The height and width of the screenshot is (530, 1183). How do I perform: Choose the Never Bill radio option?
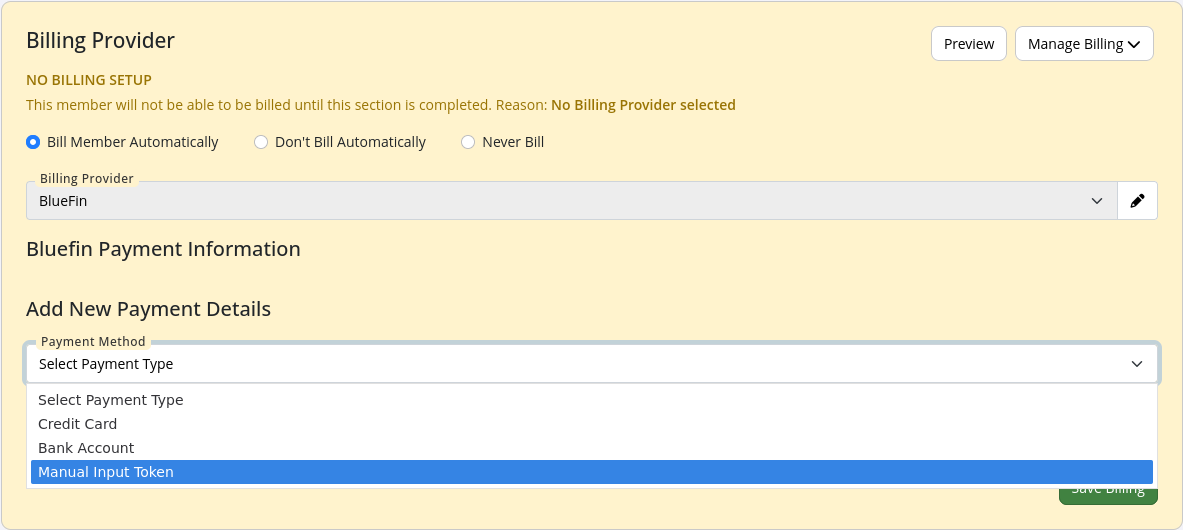468,142
